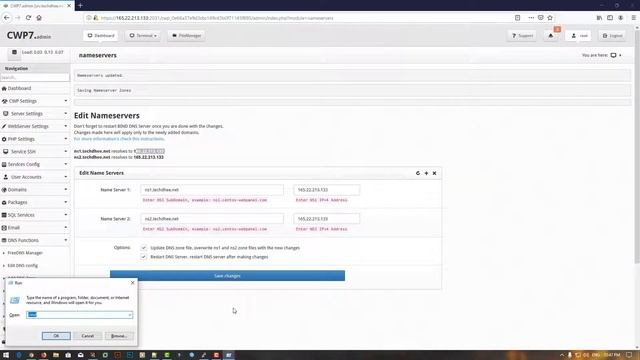Click the Name Server 2 IPv4 address field

[x=327, y=219]
